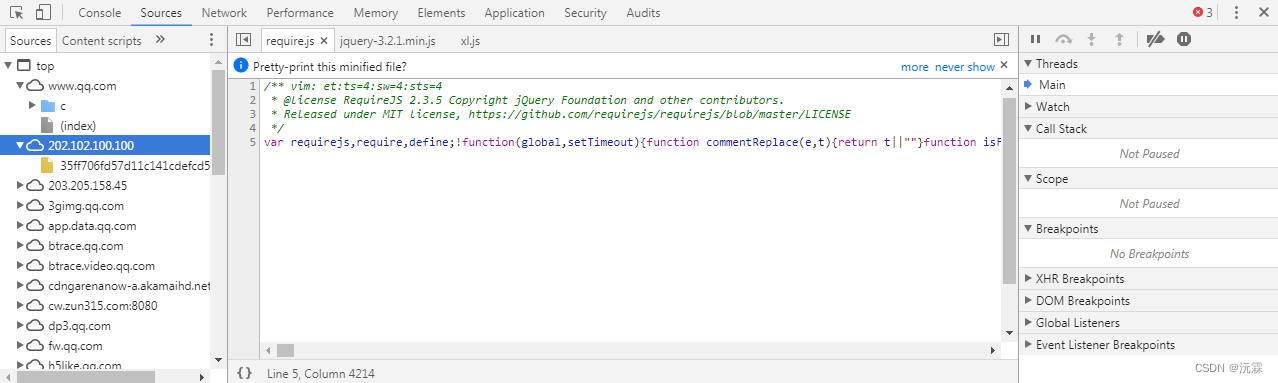Expand the 'c' folder
Viewport: 1278px width, 383px height.
pos(32,106)
